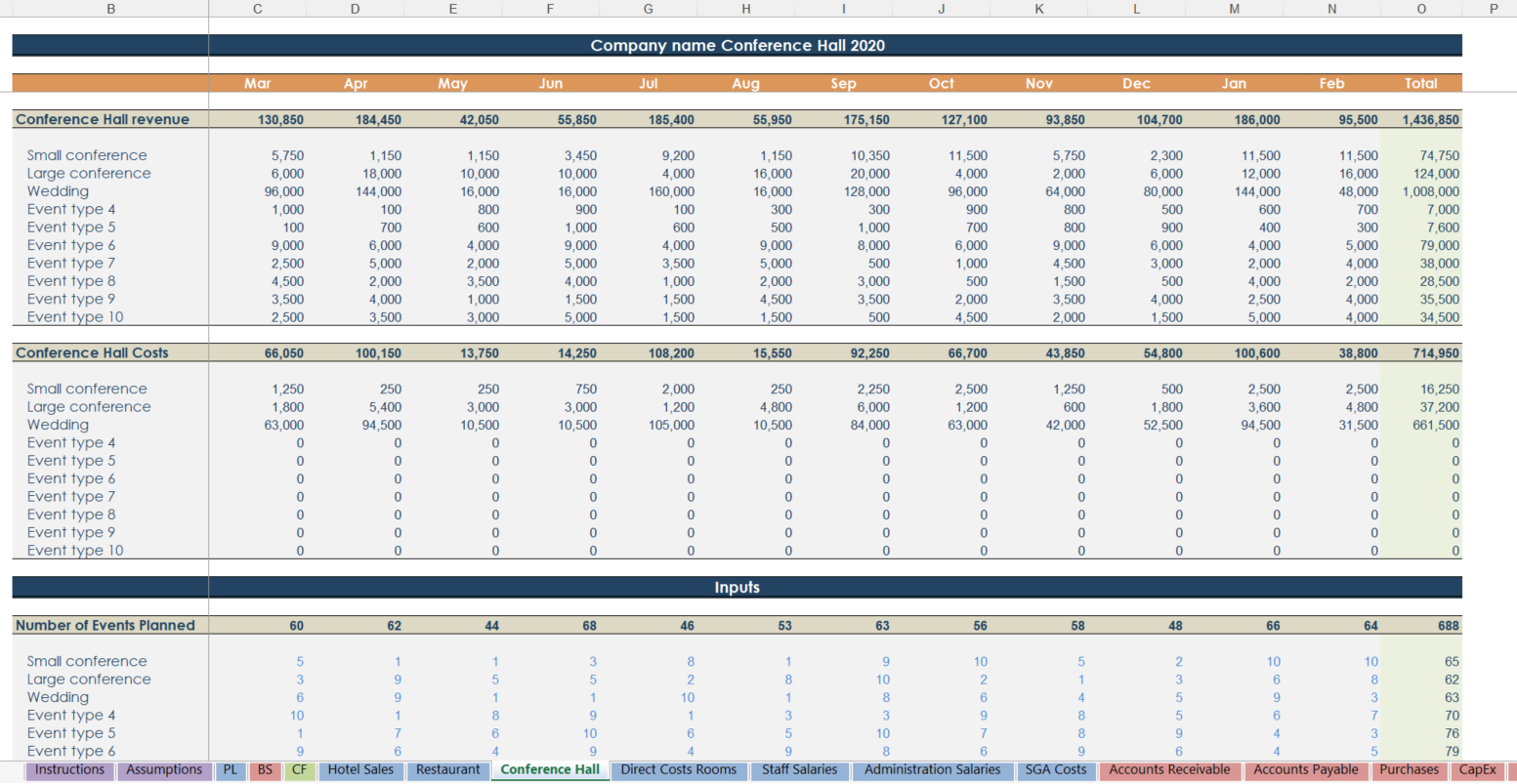Select the CF sheet tab
The image size is (1517, 784).
299,769
